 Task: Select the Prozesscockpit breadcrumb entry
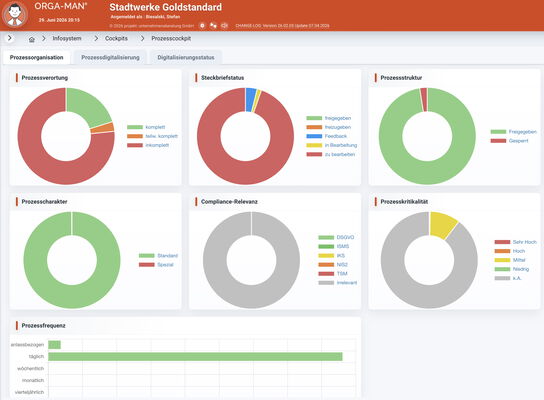click(x=171, y=39)
